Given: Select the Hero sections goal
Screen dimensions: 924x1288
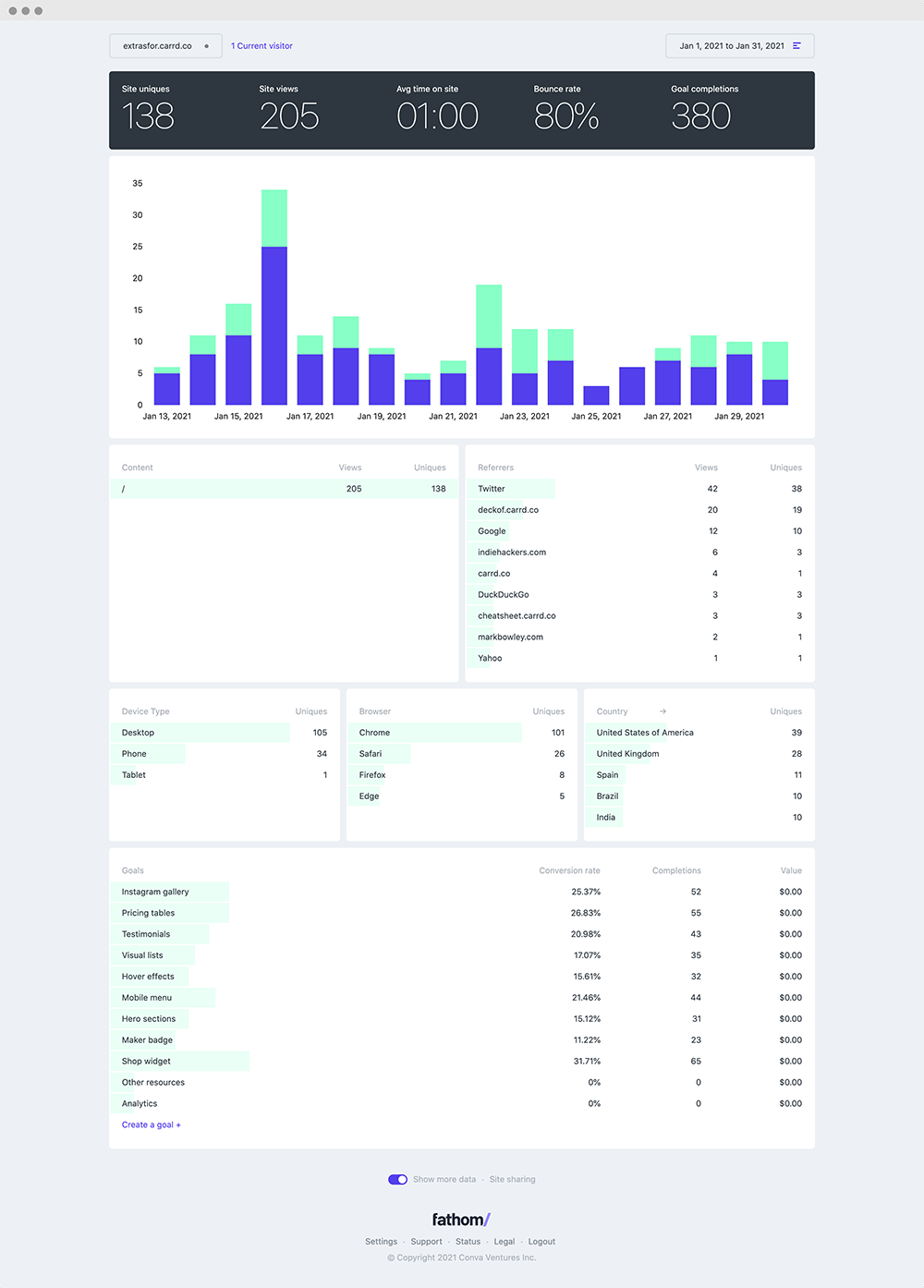Looking at the screenshot, I should click(x=462, y=1019).
